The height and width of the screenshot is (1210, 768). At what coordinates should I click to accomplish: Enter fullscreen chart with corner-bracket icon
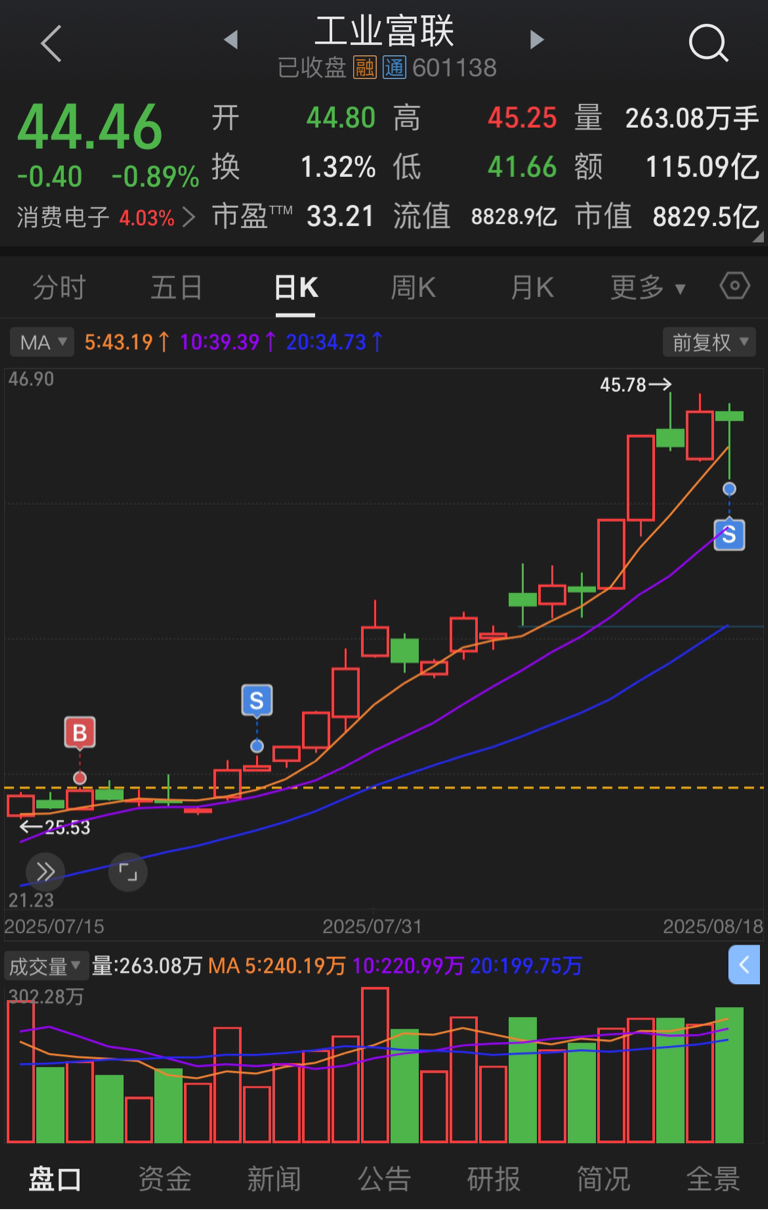(x=128, y=871)
